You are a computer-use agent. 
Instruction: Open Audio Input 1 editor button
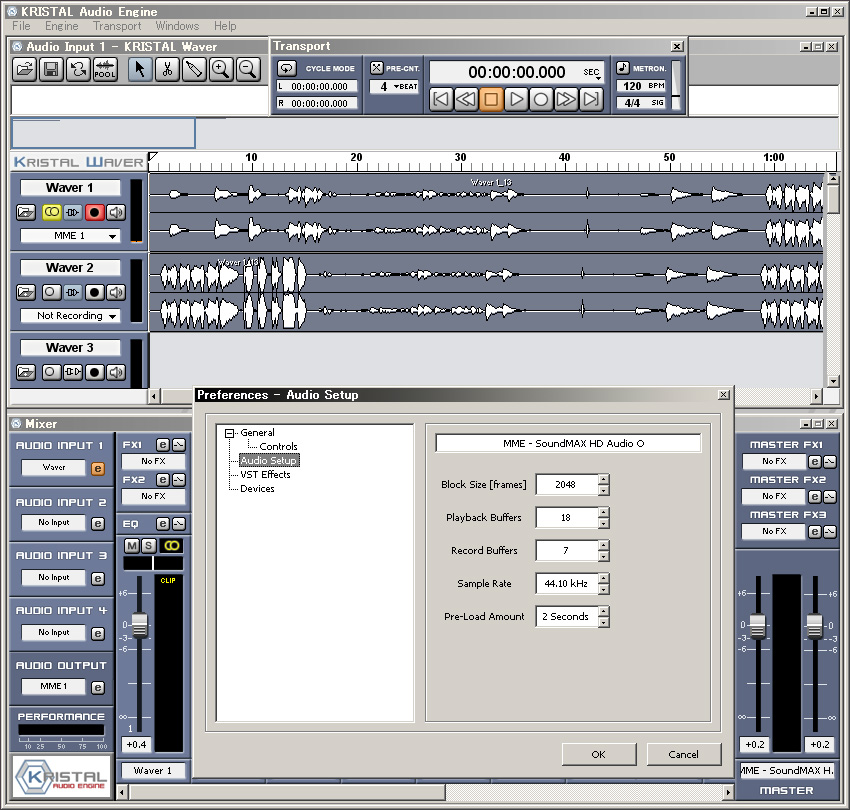pyautogui.click(x=98, y=468)
